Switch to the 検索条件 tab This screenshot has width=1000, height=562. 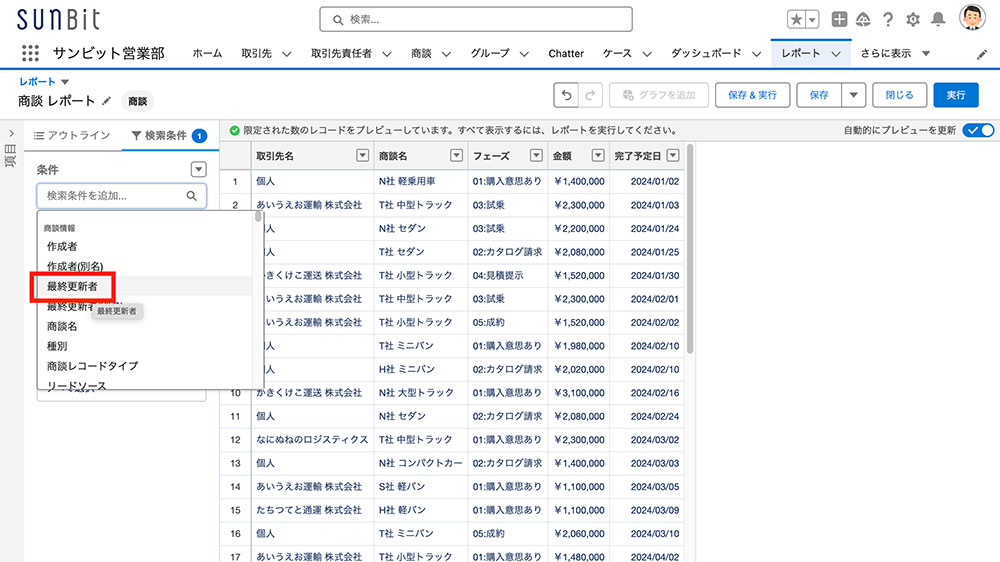(x=169, y=135)
